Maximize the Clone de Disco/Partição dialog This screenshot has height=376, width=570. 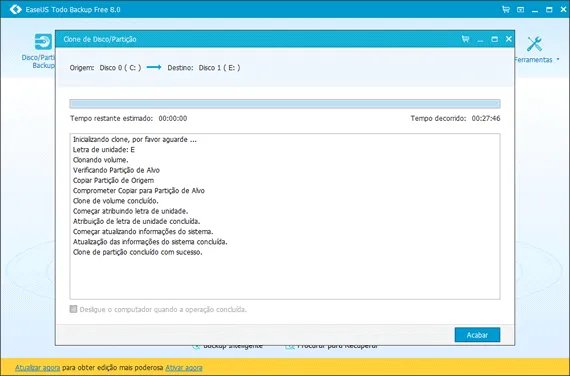click(x=494, y=39)
